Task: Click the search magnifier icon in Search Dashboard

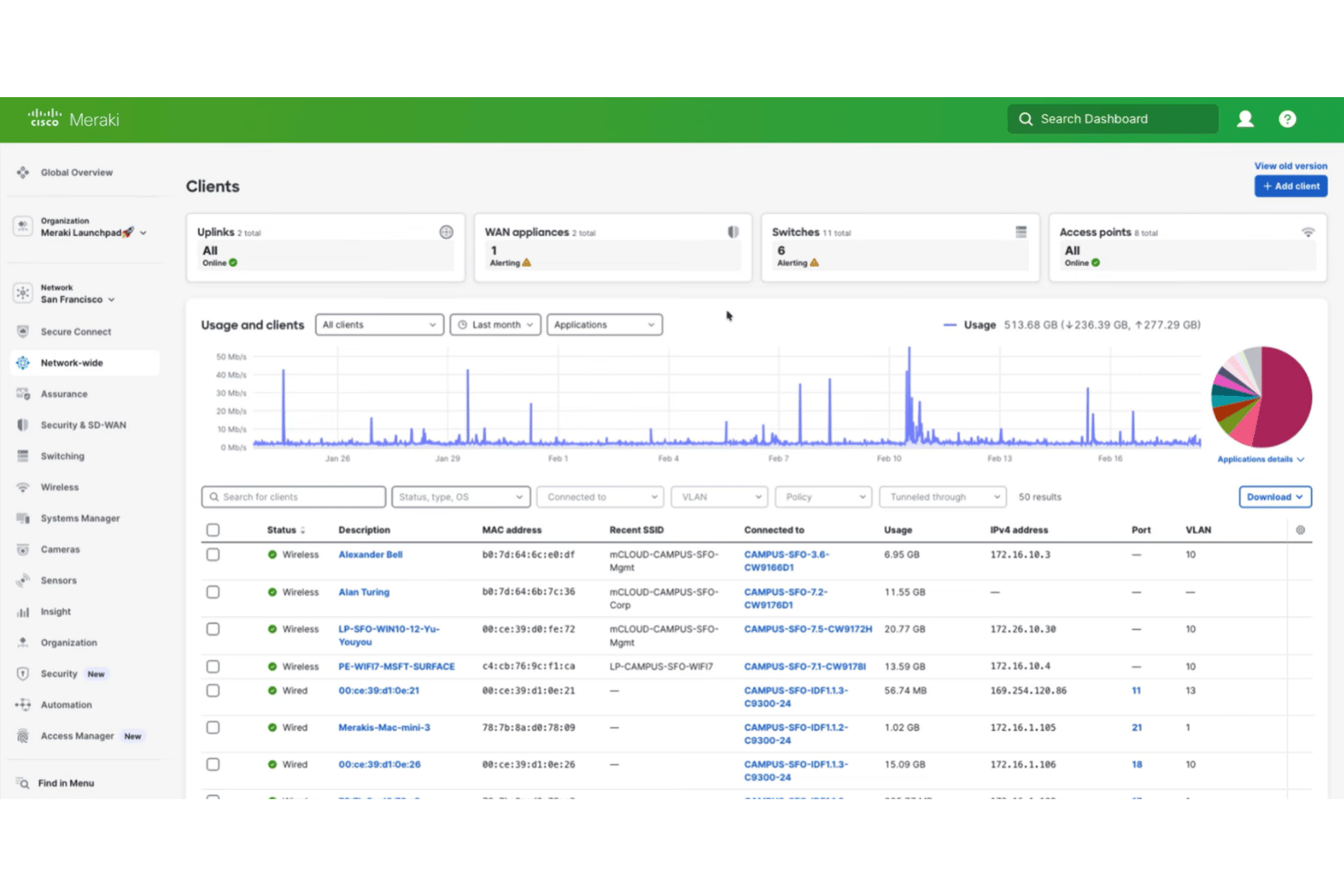Action: coord(1025,119)
